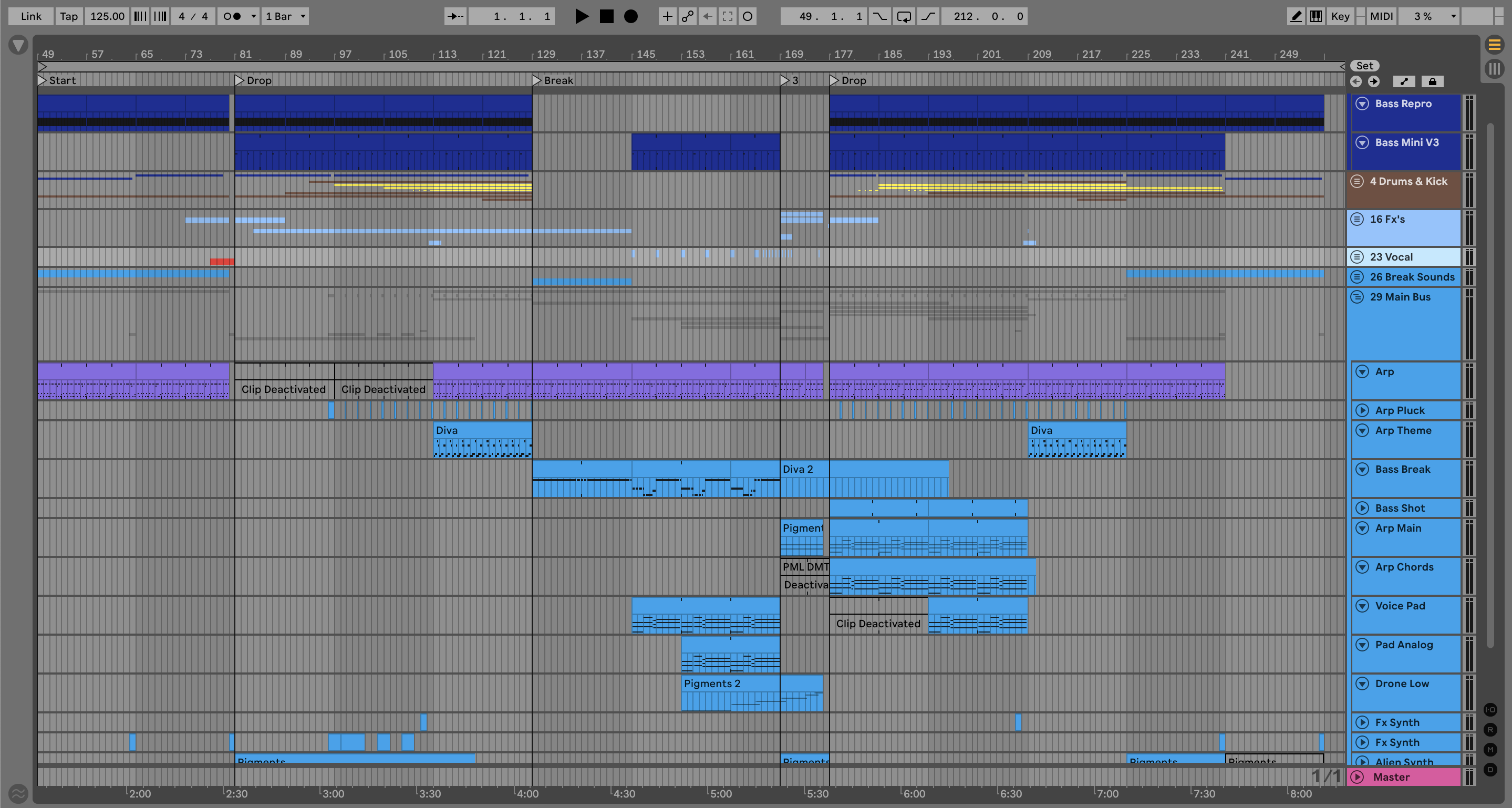This screenshot has width=1512, height=808.
Task: Open the CPU load 3 % dropdown
Action: point(1429,16)
